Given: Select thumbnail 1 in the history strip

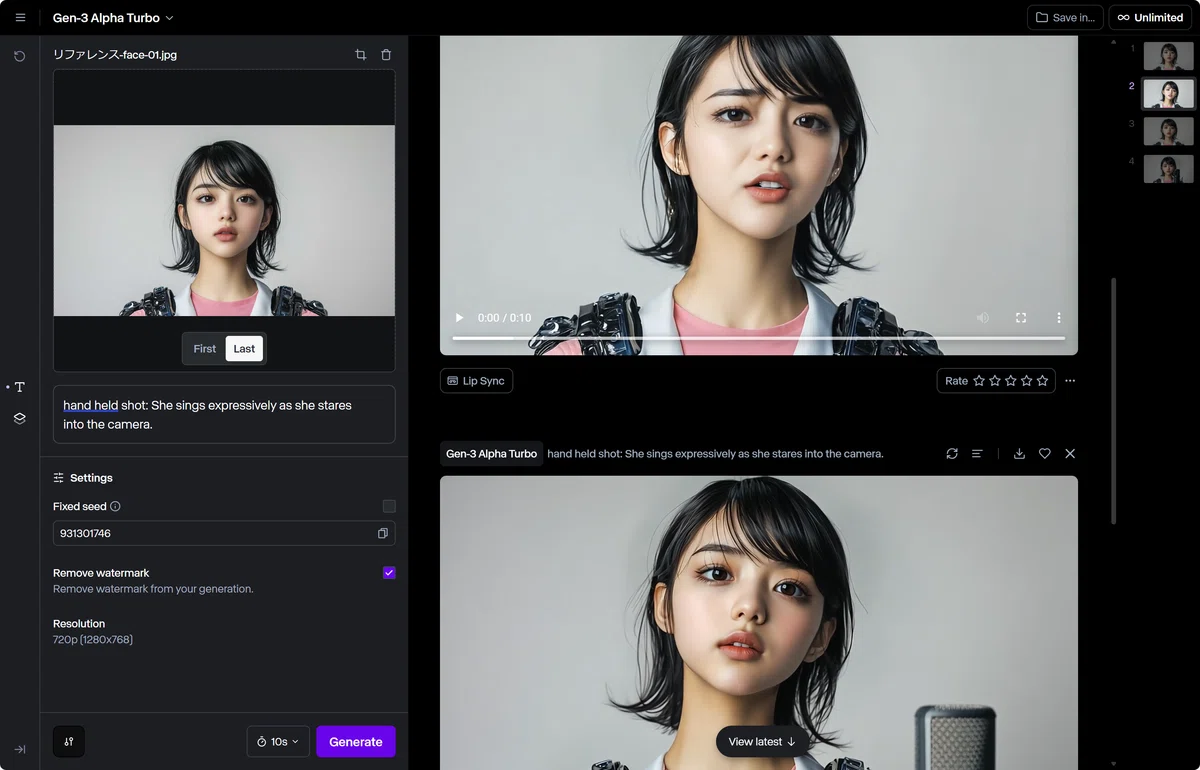Looking at the screenshot, I should pyautogui.click(x=1168, y=56).
